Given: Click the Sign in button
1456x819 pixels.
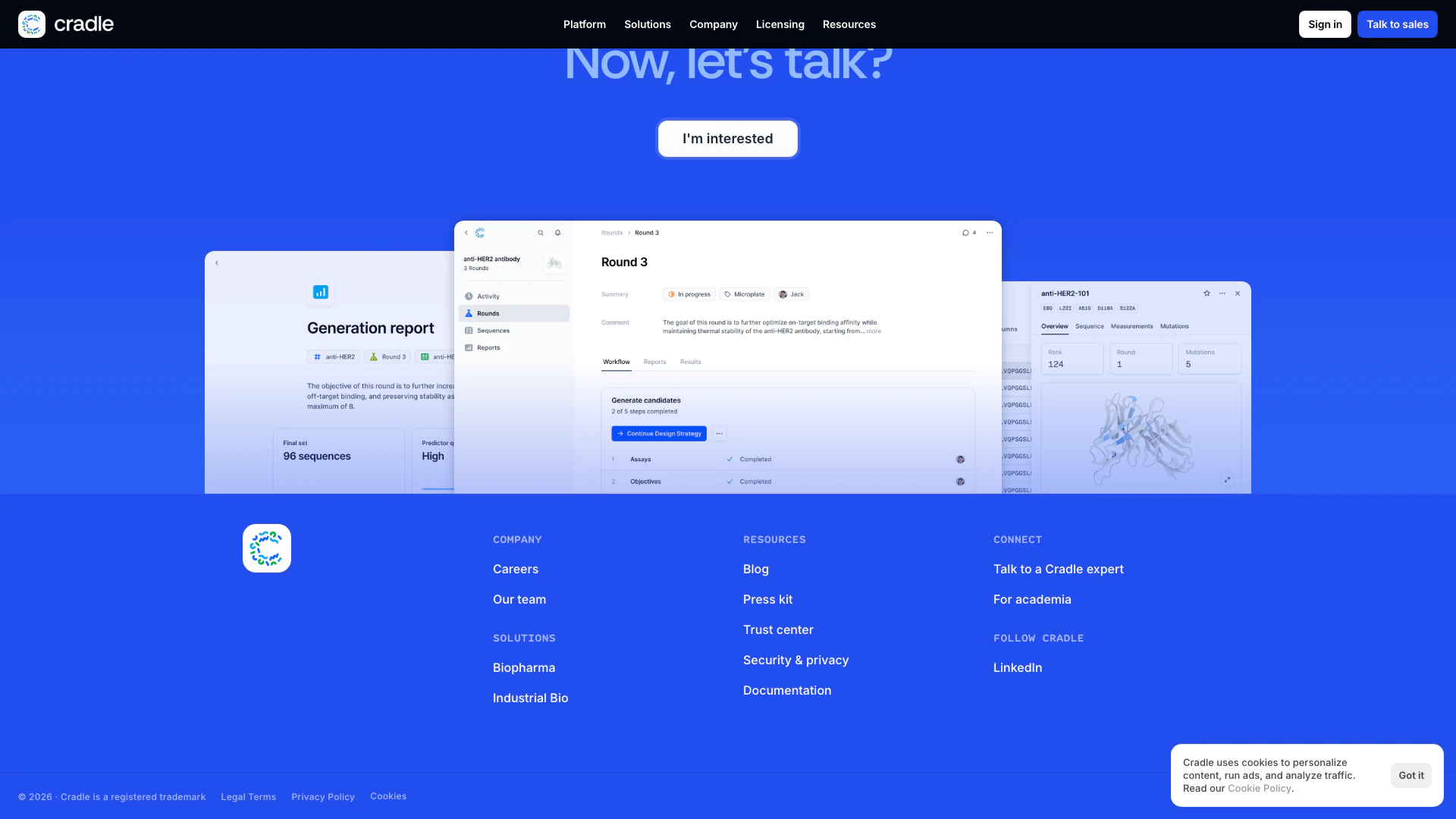Looking at the screenshot, I should click(x=1324, y=24).
